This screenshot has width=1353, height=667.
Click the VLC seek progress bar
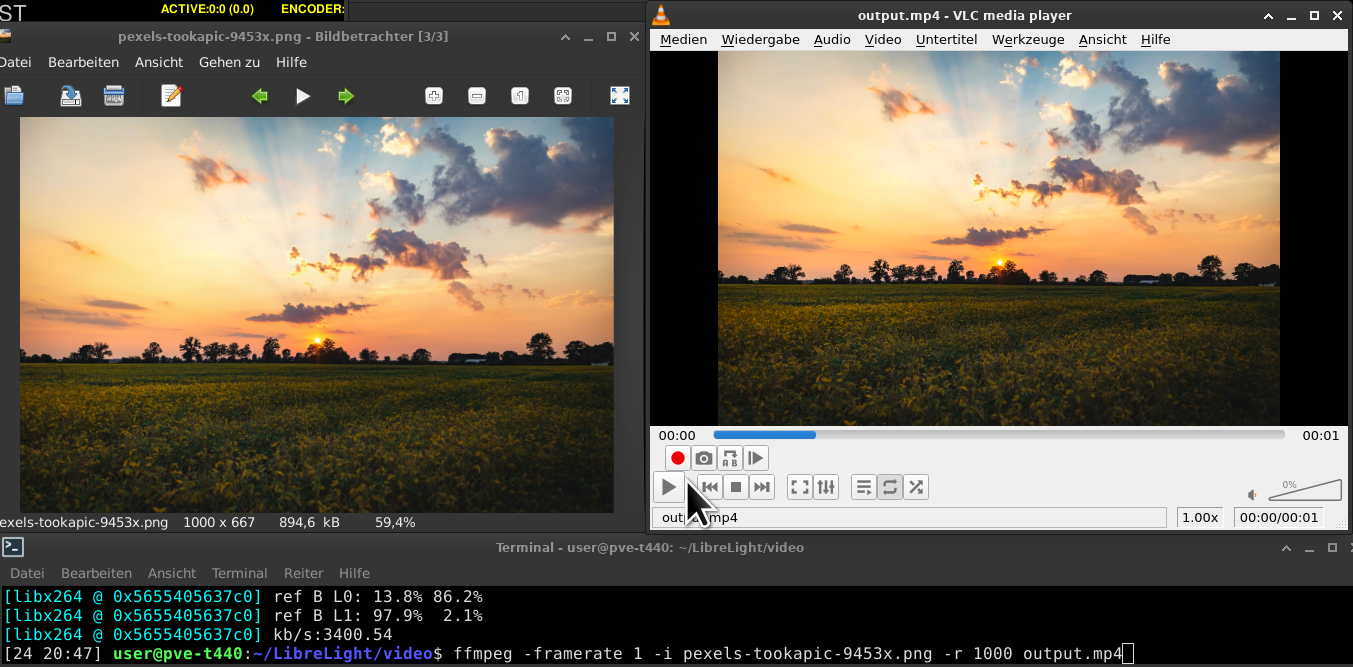[x=998, y=435]
